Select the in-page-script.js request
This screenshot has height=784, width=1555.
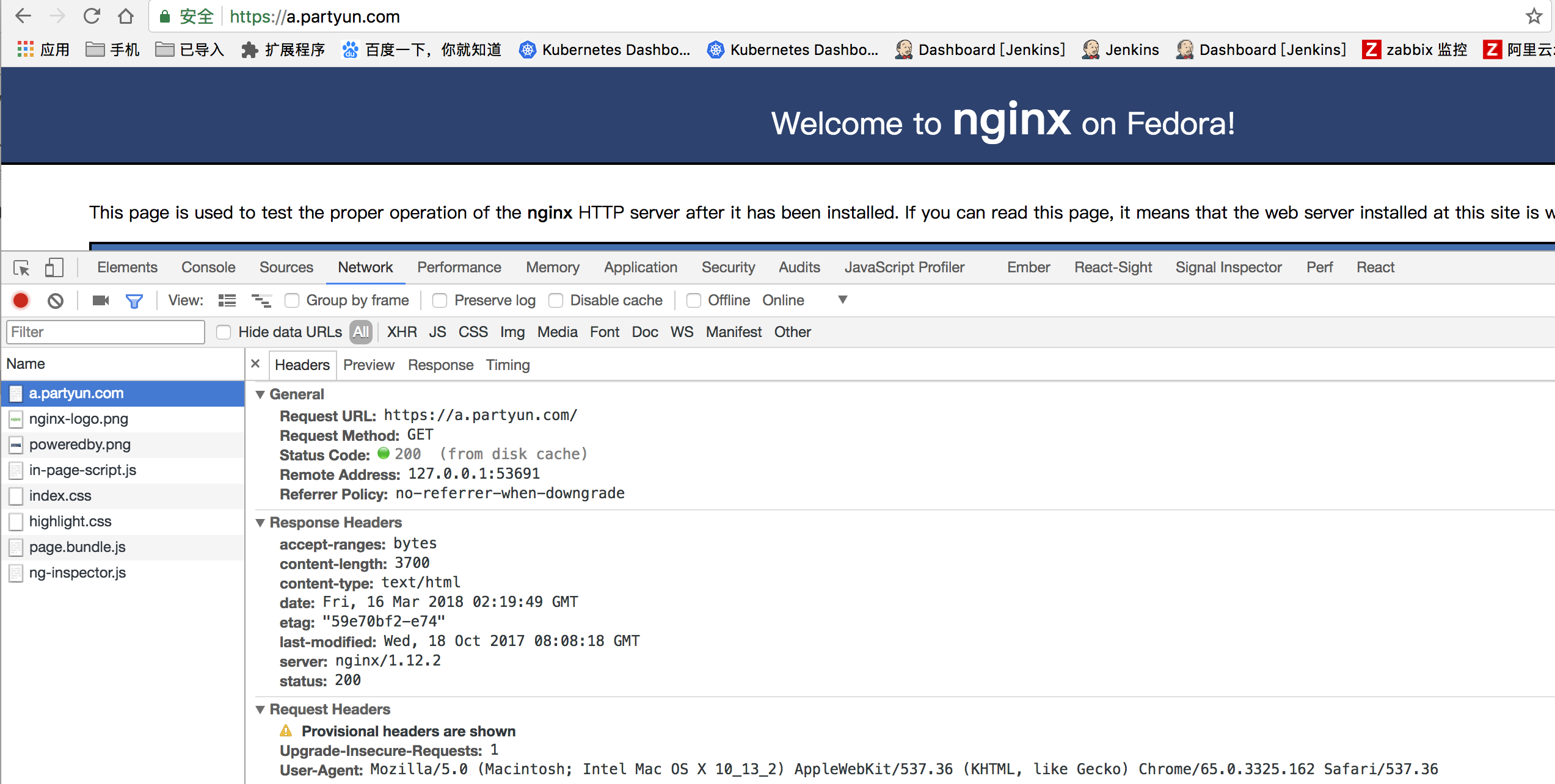point(123,470)
